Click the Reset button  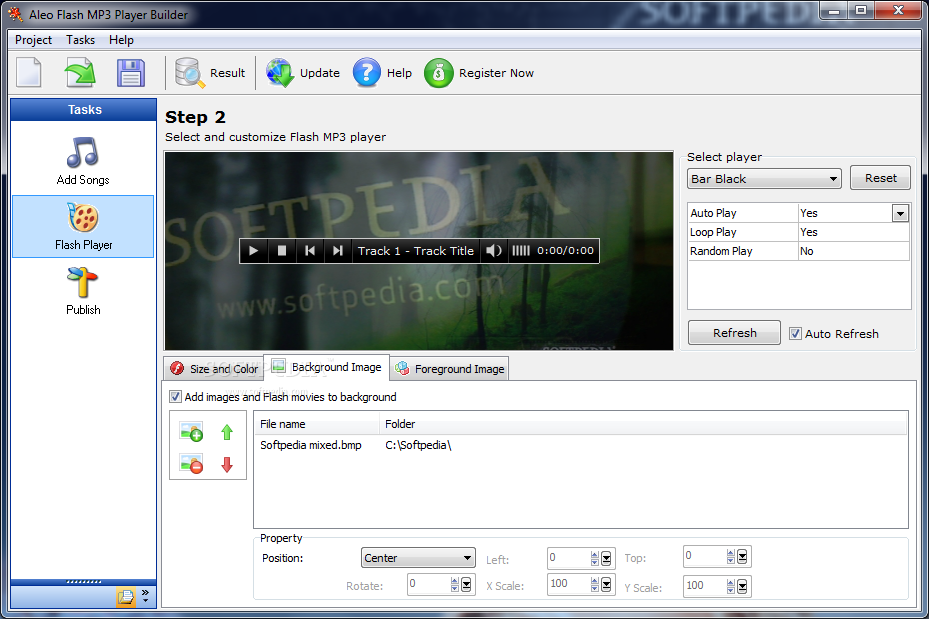[880, 178]
